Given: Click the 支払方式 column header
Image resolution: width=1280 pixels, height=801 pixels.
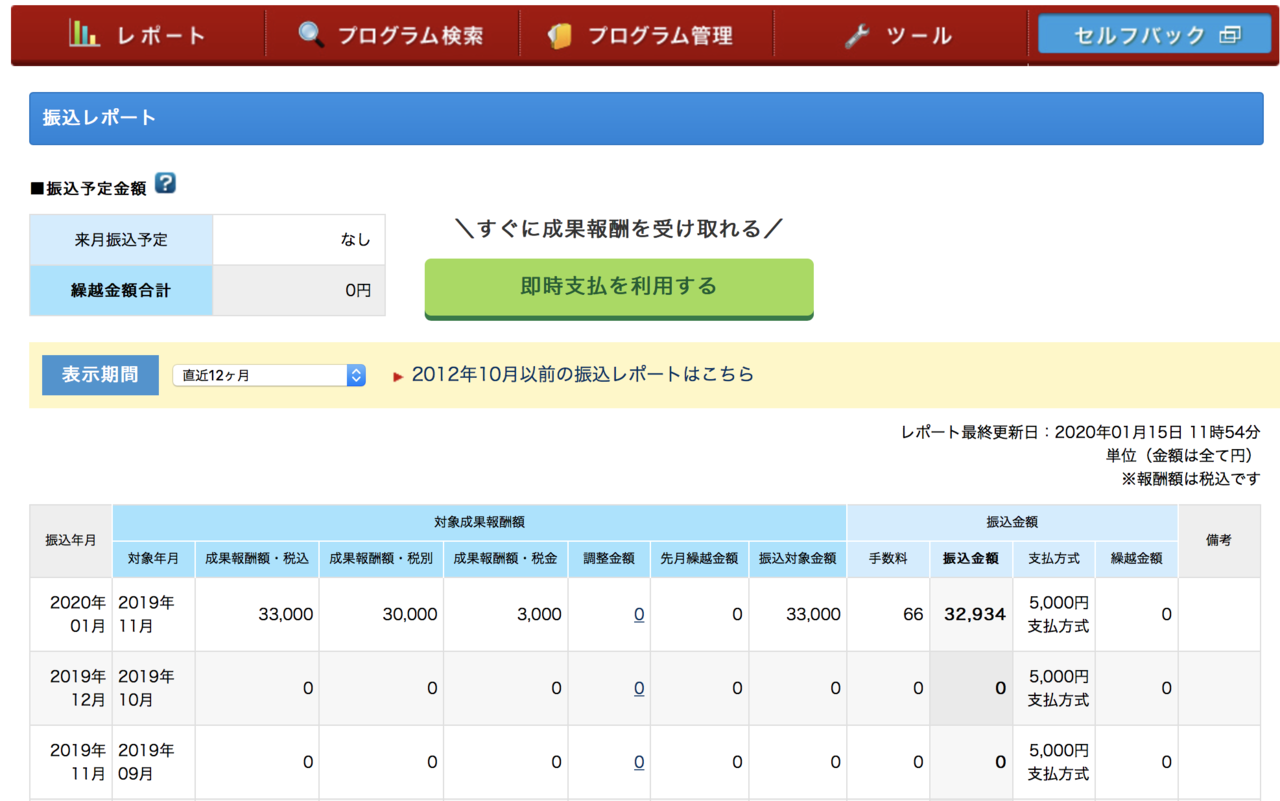Looking at the screenshot, I should 1054,559.
